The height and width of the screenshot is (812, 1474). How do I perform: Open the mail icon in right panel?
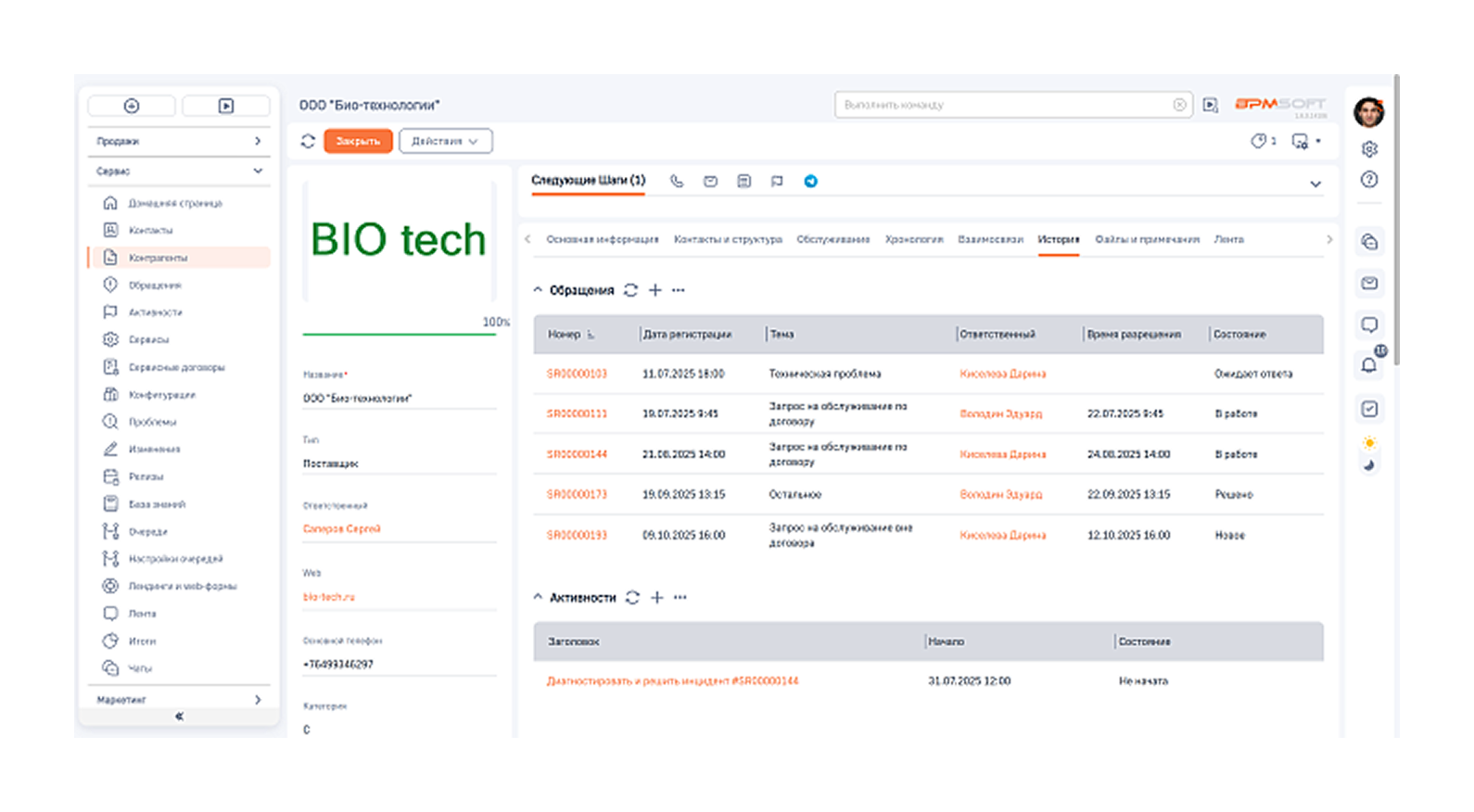(1369, 283)
